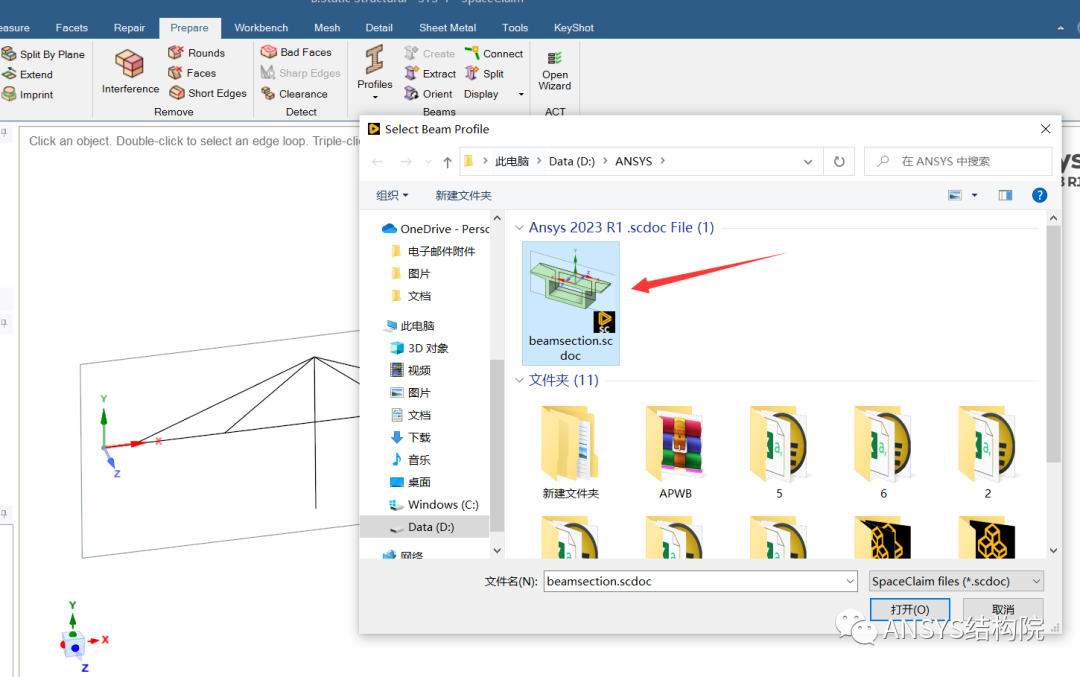Collapse the ribbon with the chevron

tap(1060, 28)
